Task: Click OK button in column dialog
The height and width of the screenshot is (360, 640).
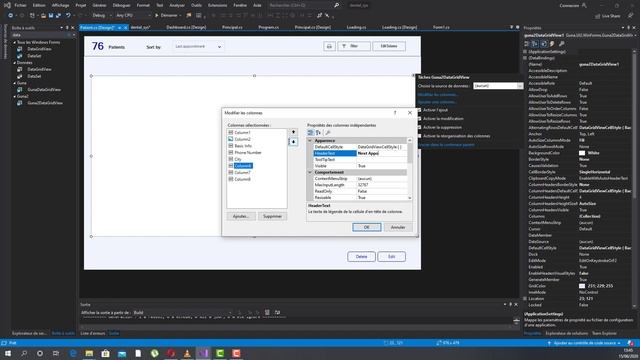Action: click(x=367, y=227)
